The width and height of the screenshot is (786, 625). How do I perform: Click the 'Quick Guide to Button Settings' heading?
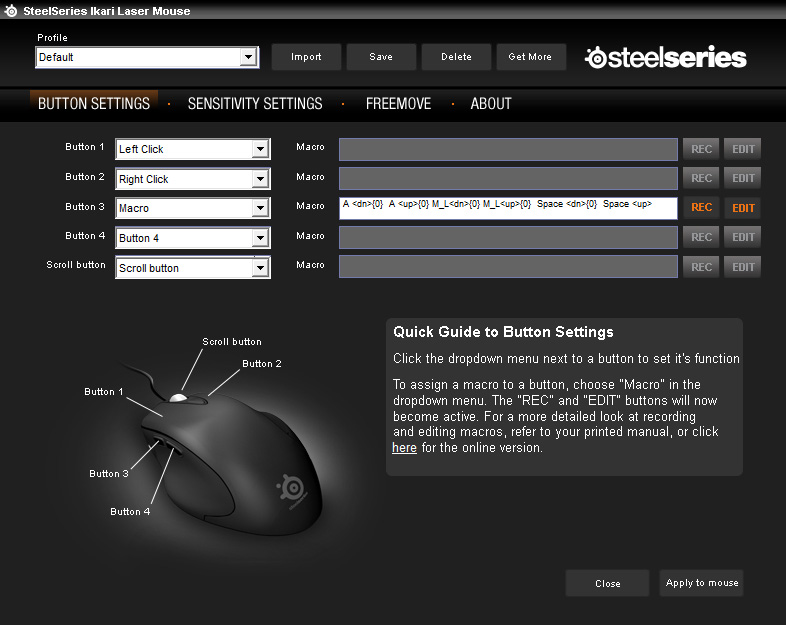tap(503, 332)
